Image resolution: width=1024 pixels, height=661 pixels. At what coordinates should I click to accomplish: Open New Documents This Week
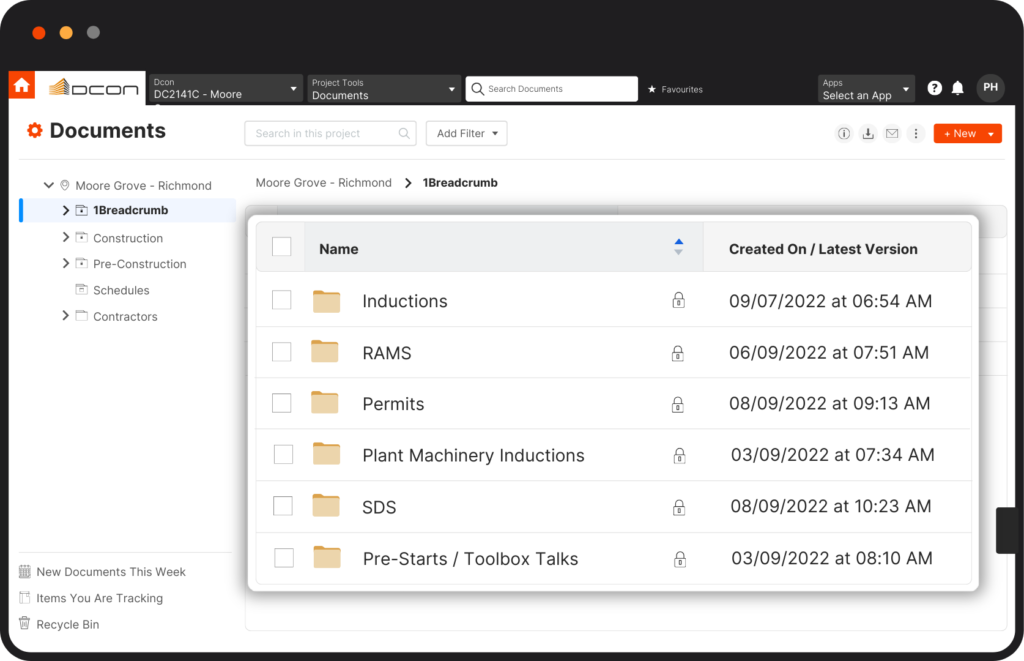click(x=111, y=572)
